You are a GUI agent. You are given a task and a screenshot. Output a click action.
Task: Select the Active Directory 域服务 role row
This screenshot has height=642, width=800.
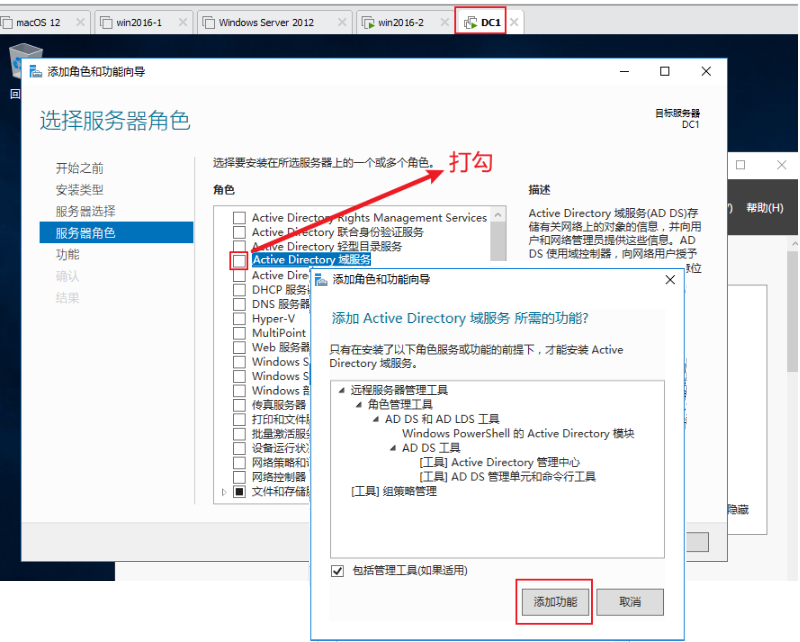[x=312, y=260]
